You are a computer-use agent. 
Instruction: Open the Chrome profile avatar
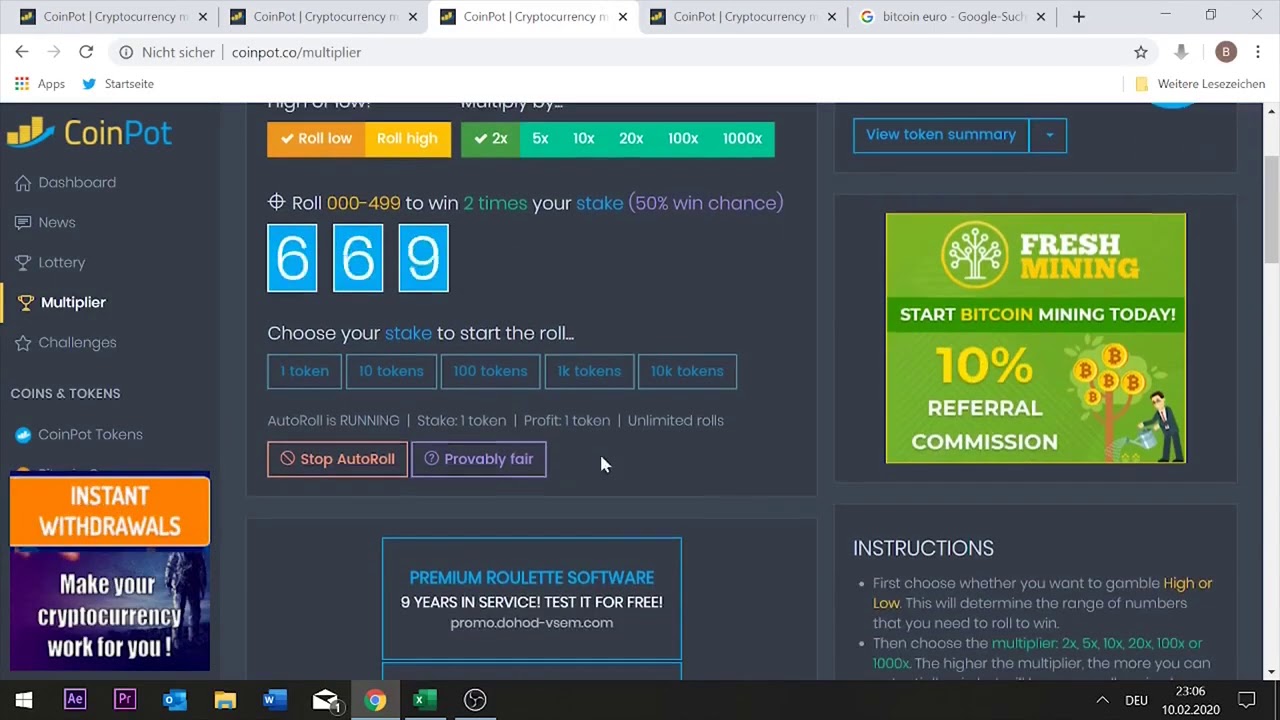1226,52
